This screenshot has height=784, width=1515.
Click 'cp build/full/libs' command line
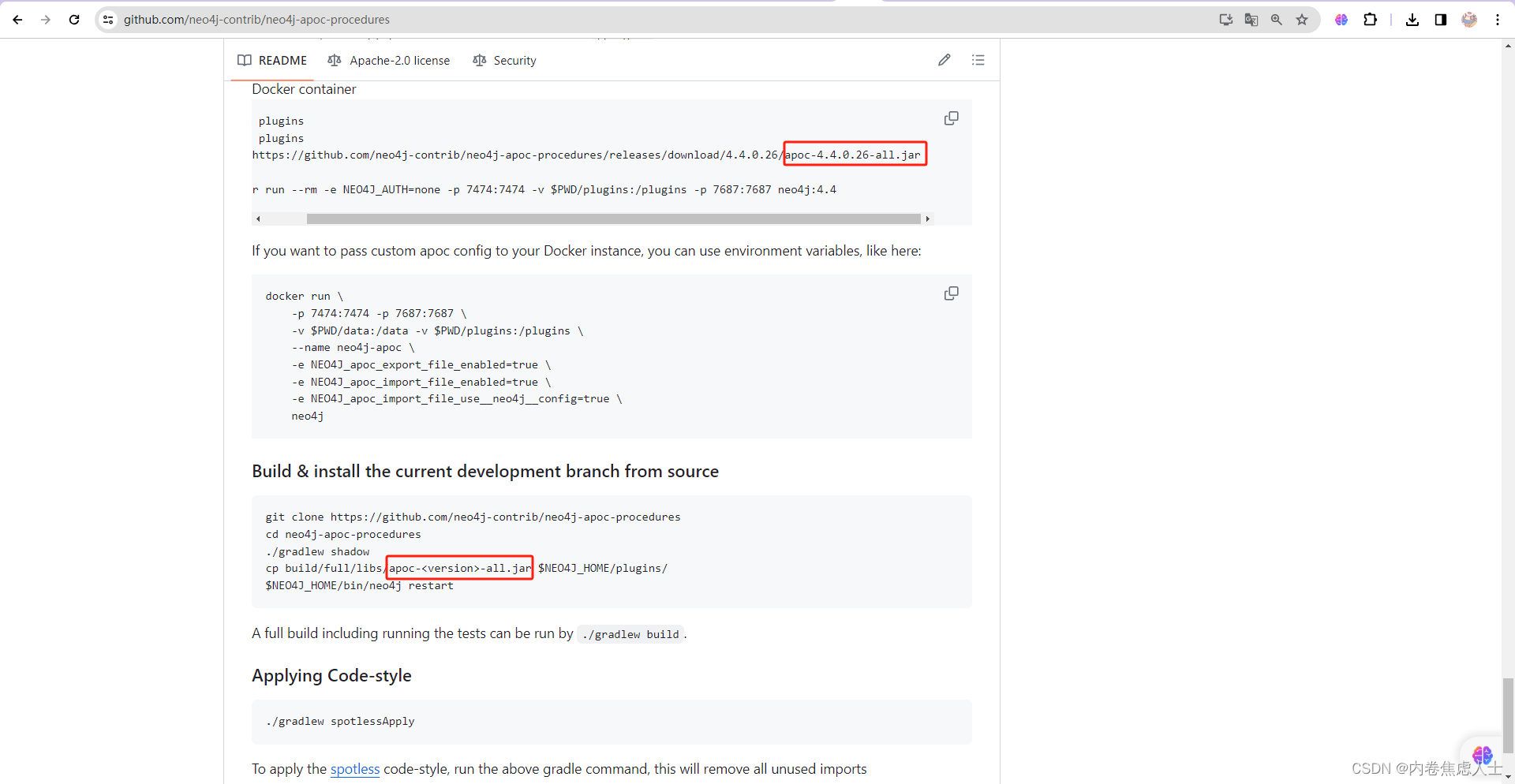pyautogui.click(x=466, y=569)
